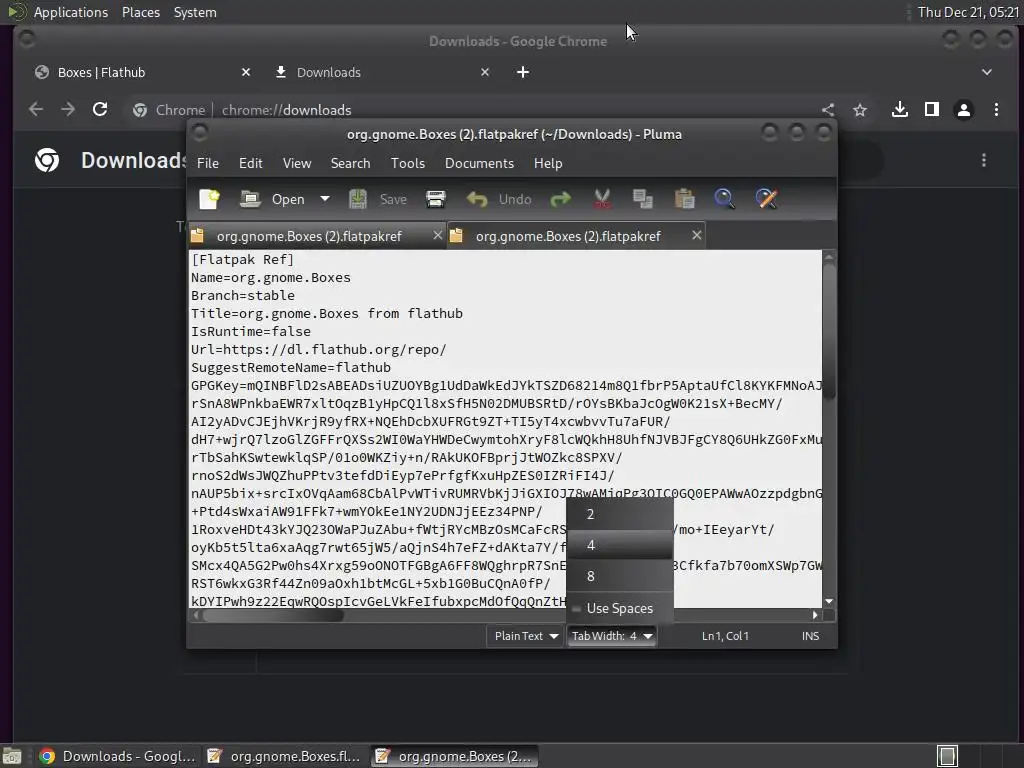This screenshot has height=768, width=1024.
Task: Click the INS insert mode indicator
Action: click(x=810, y=636)
